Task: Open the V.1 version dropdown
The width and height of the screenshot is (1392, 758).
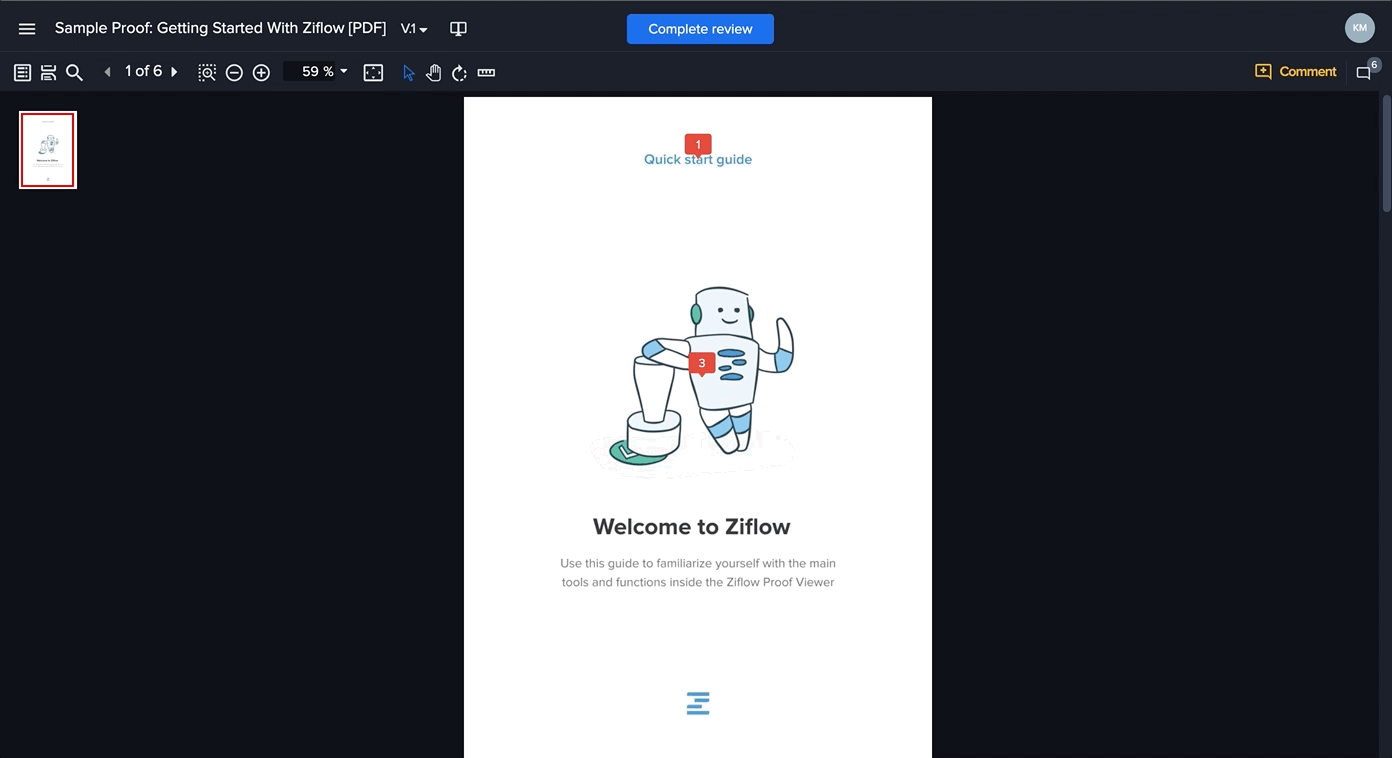Action: [x=414, y=29]
